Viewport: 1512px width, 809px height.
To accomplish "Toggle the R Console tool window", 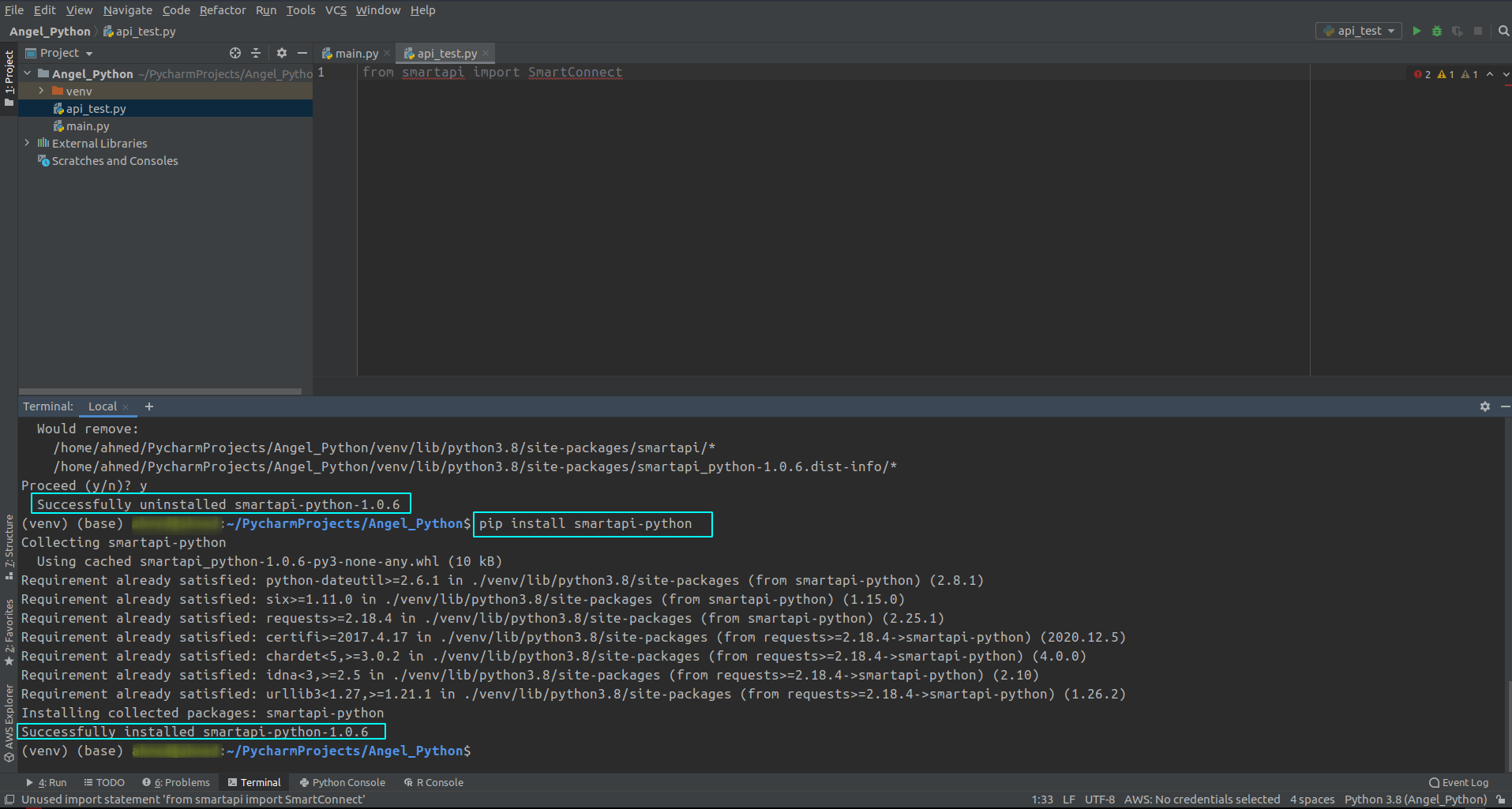I will [433, 782].
